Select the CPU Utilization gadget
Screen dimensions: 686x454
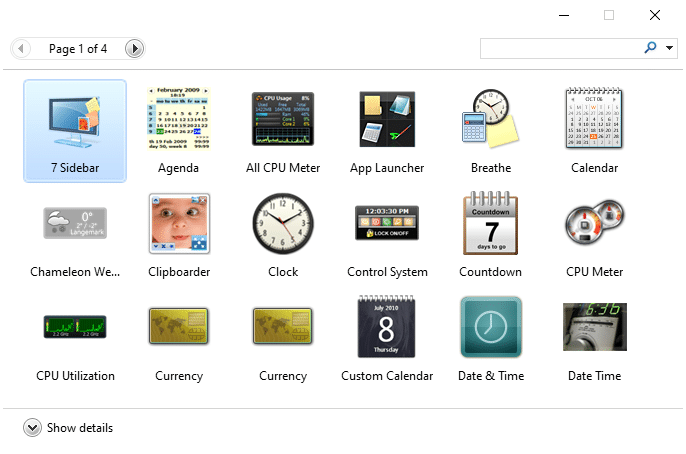75,328
